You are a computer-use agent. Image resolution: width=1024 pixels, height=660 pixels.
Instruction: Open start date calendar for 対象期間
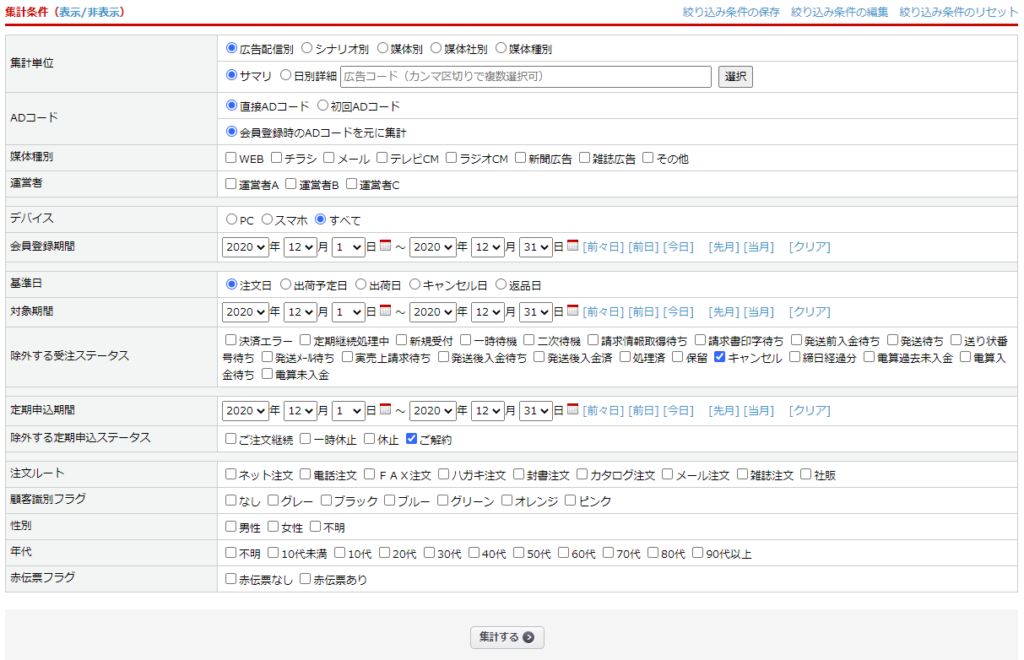[x=385, y=311]
